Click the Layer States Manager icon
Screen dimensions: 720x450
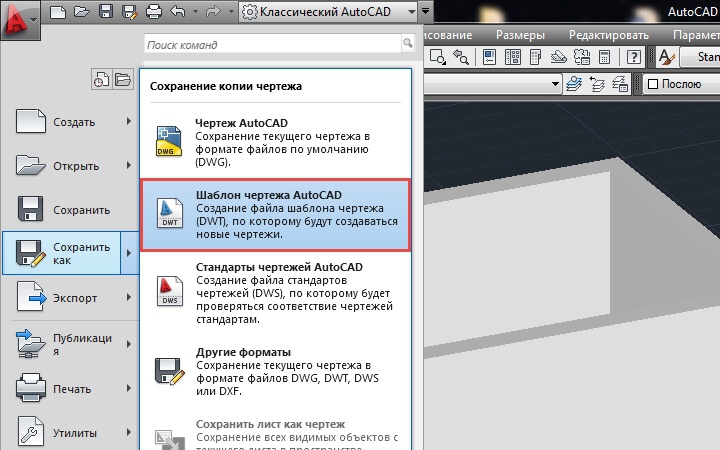pyautogui.click(x=620, y=84)
